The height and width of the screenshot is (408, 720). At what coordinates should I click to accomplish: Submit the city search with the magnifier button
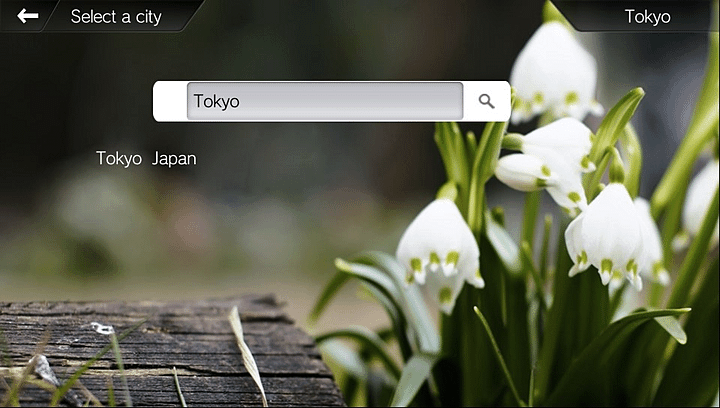(x=487, y=101)
